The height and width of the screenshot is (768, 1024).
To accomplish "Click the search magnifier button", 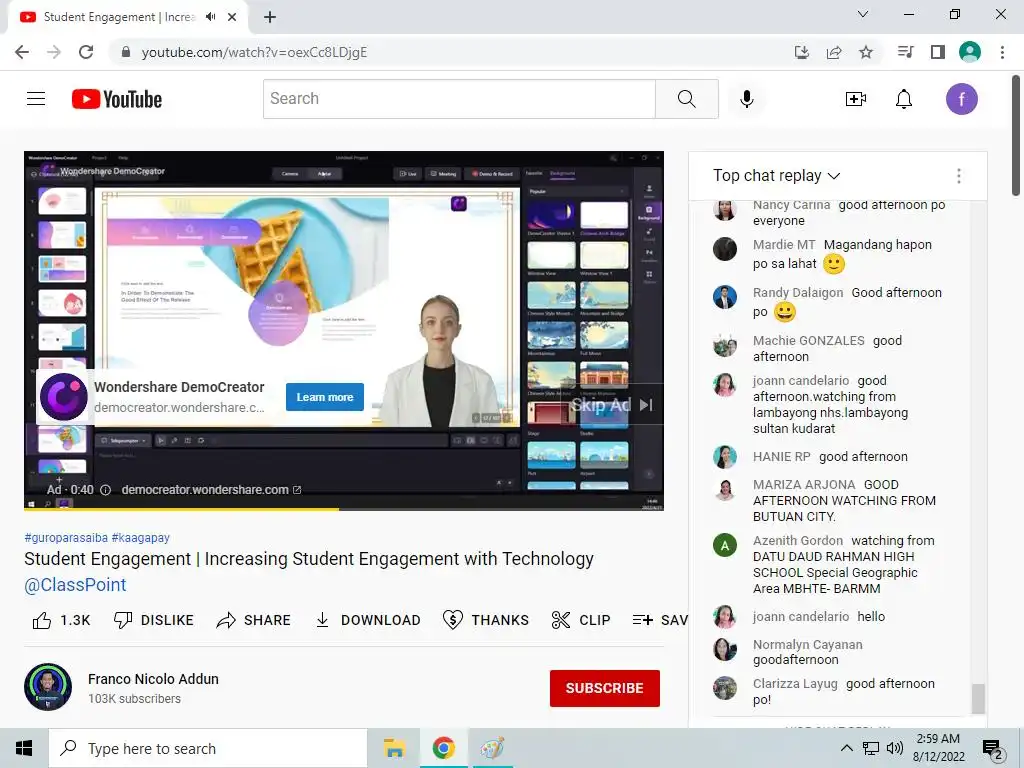I will coord(686,99).
